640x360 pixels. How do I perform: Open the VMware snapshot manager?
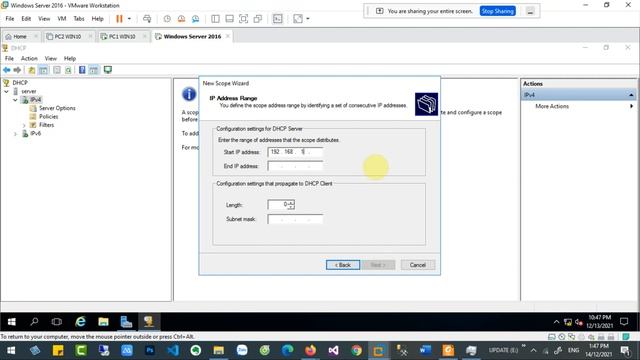(196, 19)
